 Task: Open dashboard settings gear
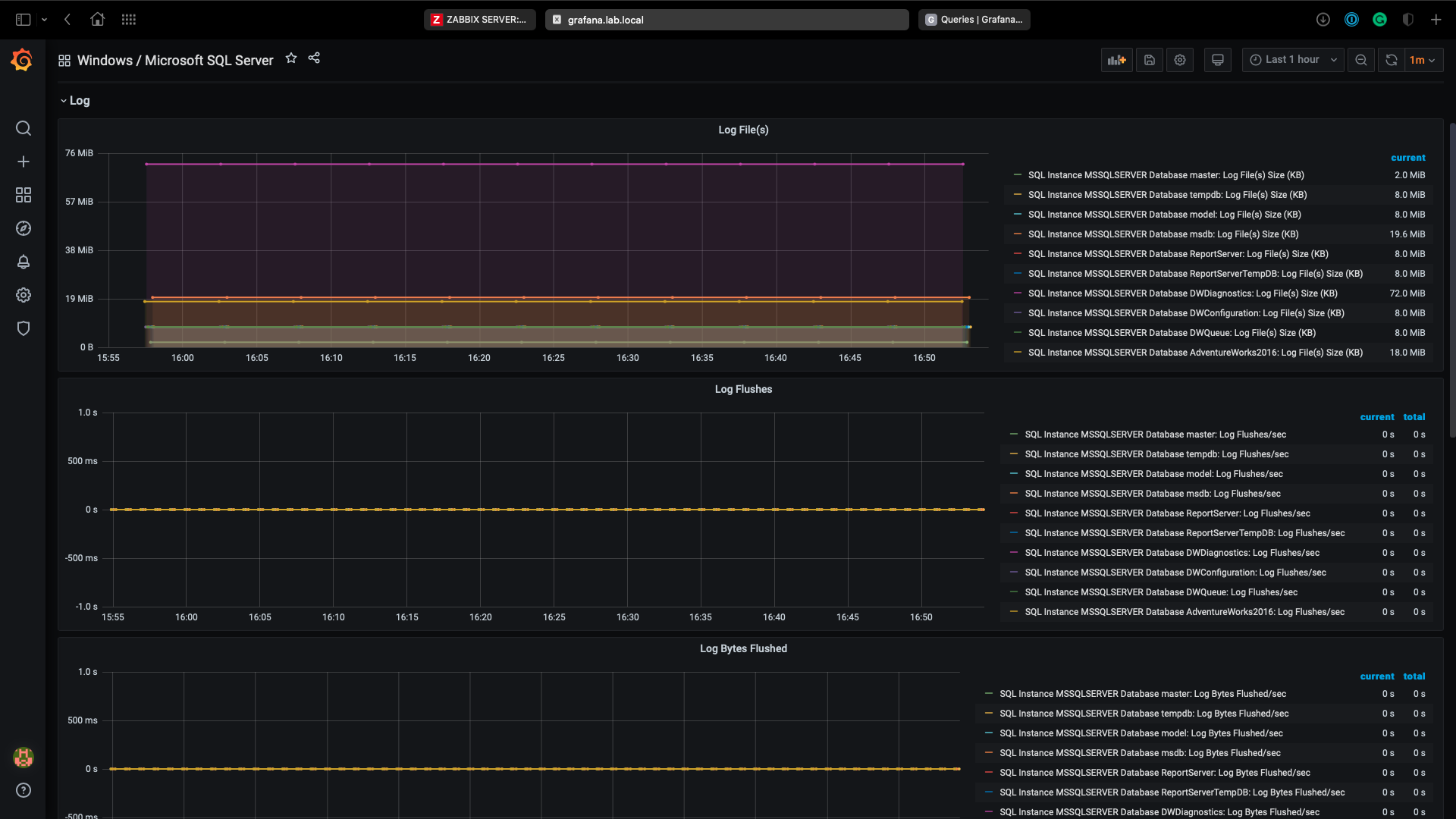coord(1180,60)
